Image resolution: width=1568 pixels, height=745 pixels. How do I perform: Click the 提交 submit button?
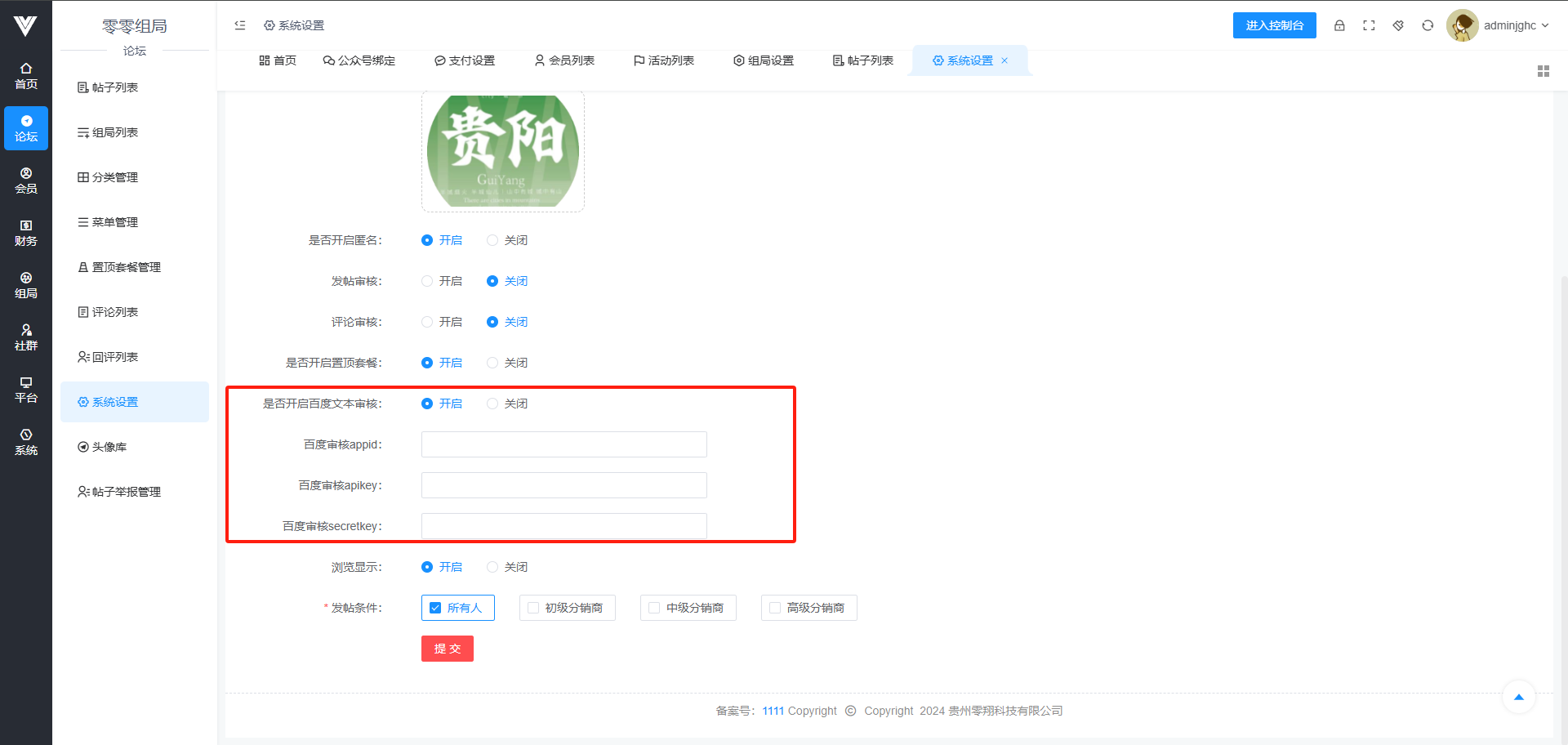coord(447,649)
